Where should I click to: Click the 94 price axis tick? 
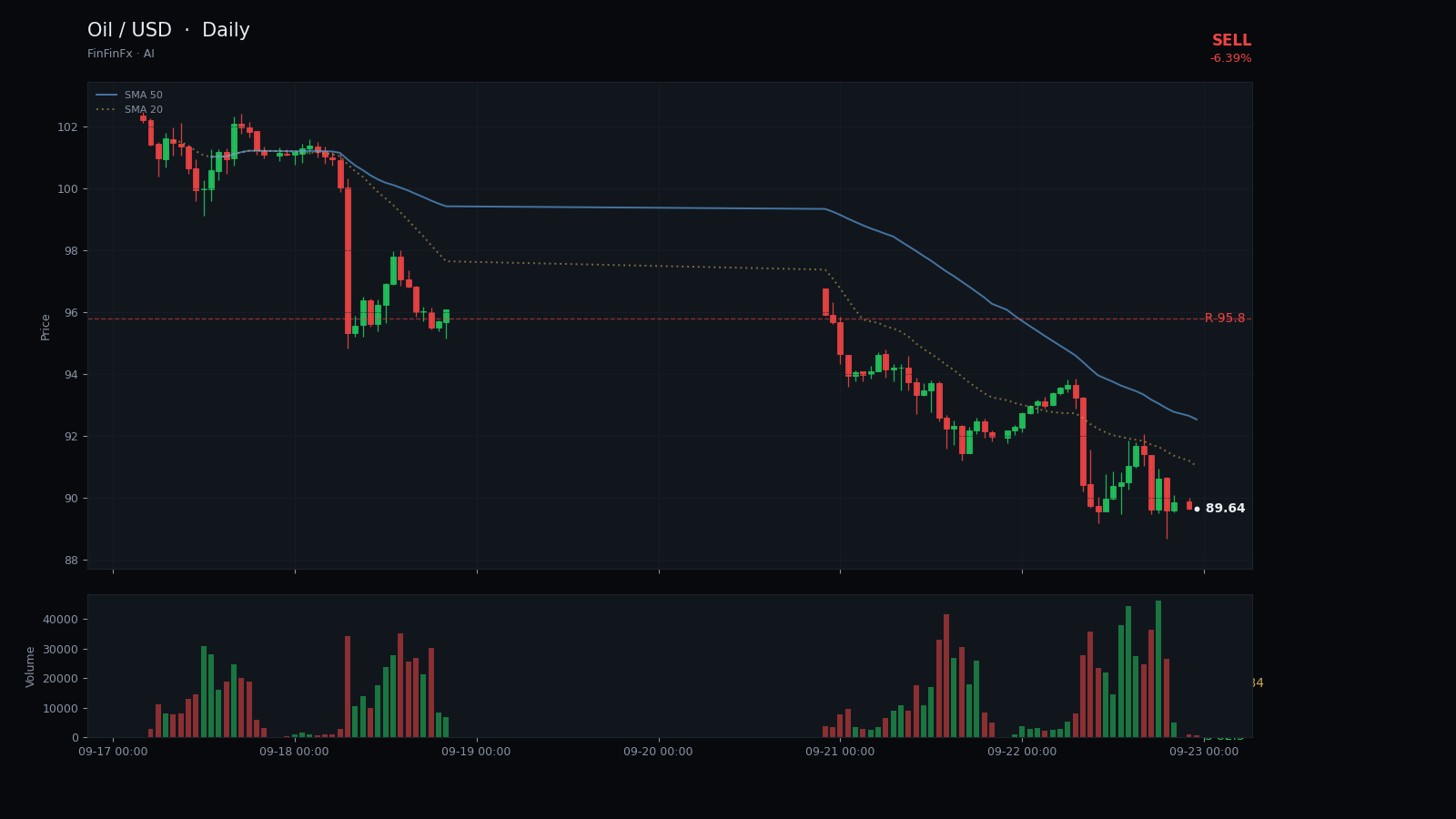72,375
